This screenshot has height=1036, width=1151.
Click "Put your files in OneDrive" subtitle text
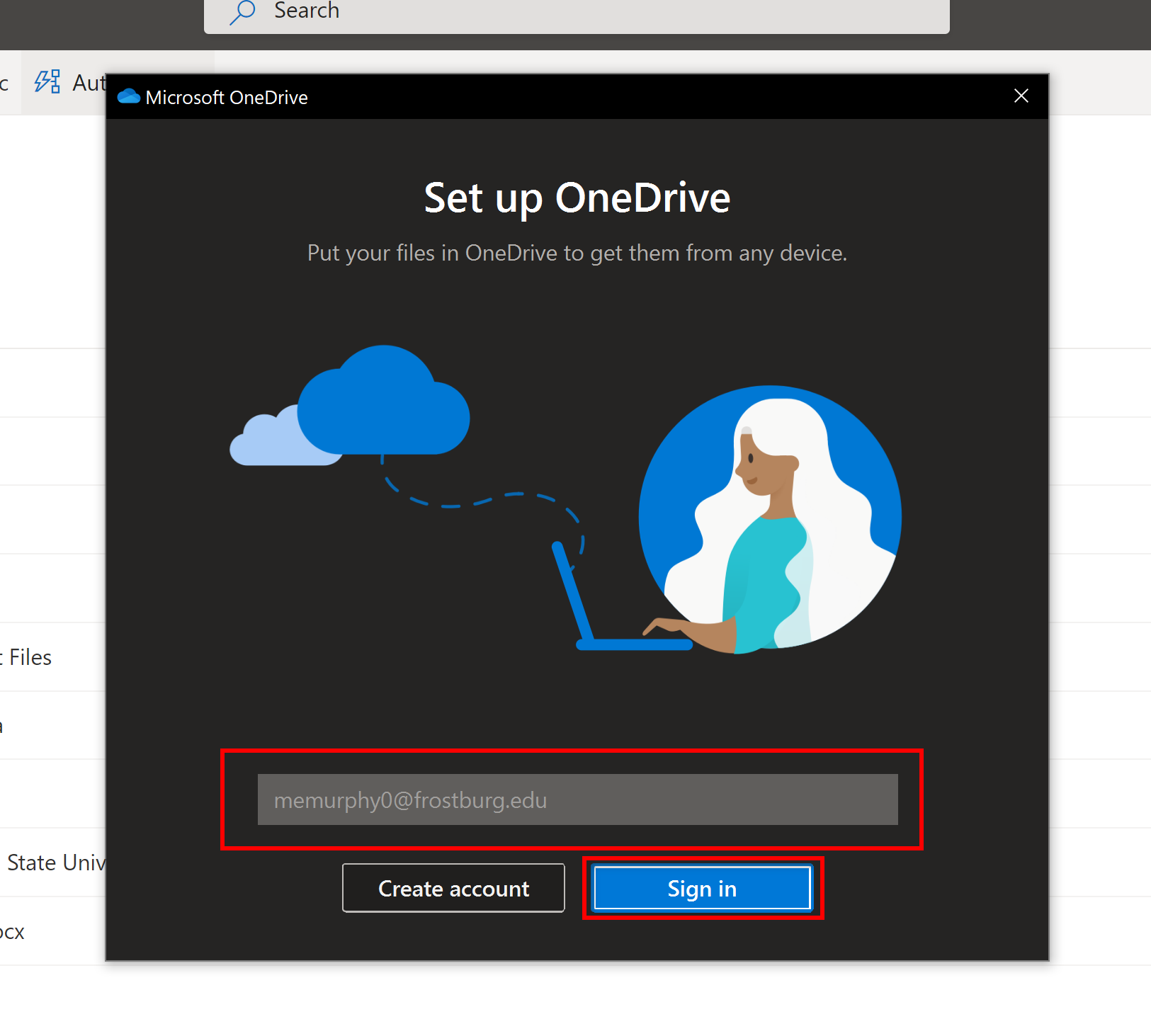(x=577, y=253)
